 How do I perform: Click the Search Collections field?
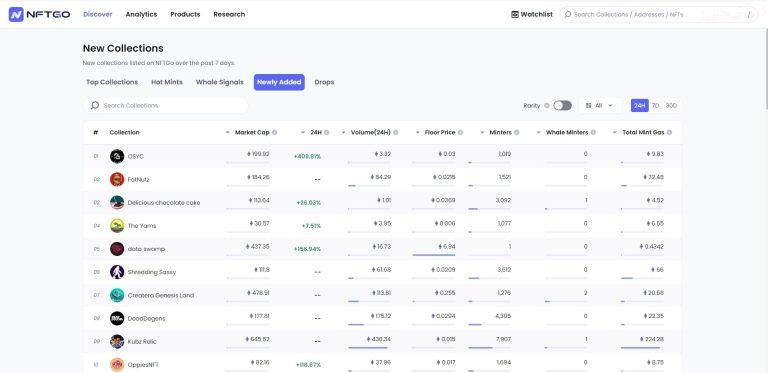166,106
